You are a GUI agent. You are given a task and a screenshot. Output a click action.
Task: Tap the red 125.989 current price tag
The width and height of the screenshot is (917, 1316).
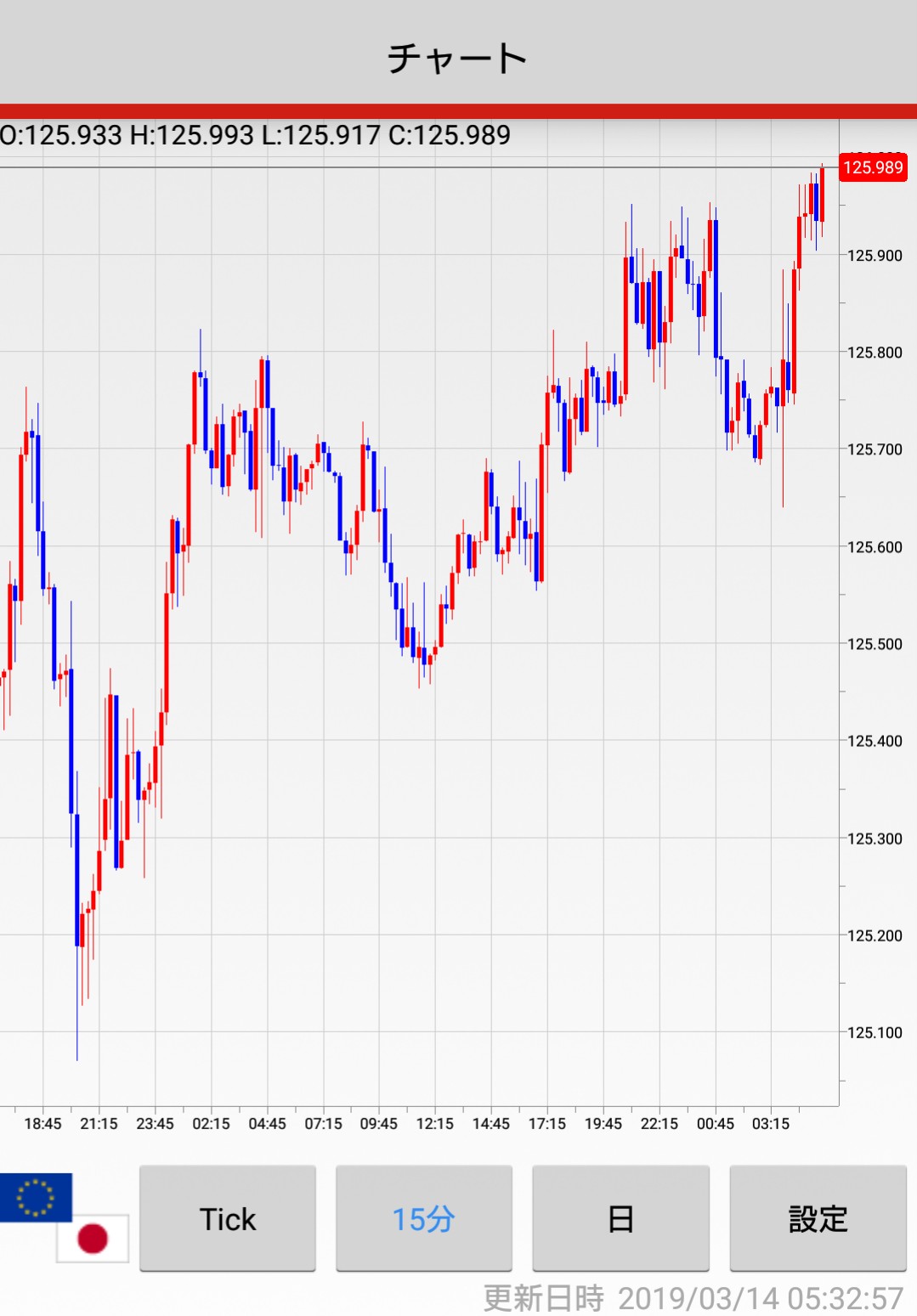(873, 167)
